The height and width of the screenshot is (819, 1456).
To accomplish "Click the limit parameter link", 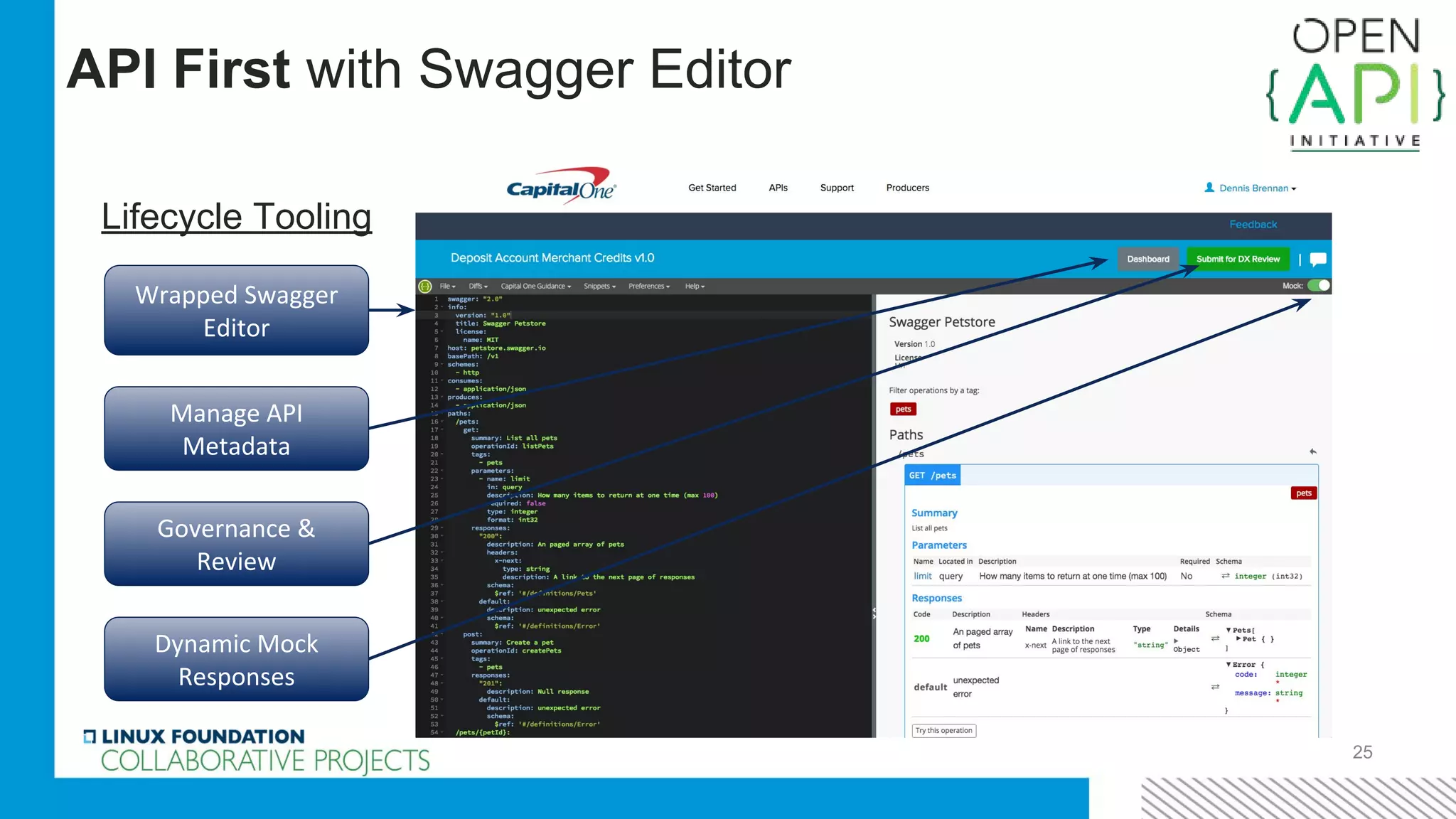I will [922, 577].
